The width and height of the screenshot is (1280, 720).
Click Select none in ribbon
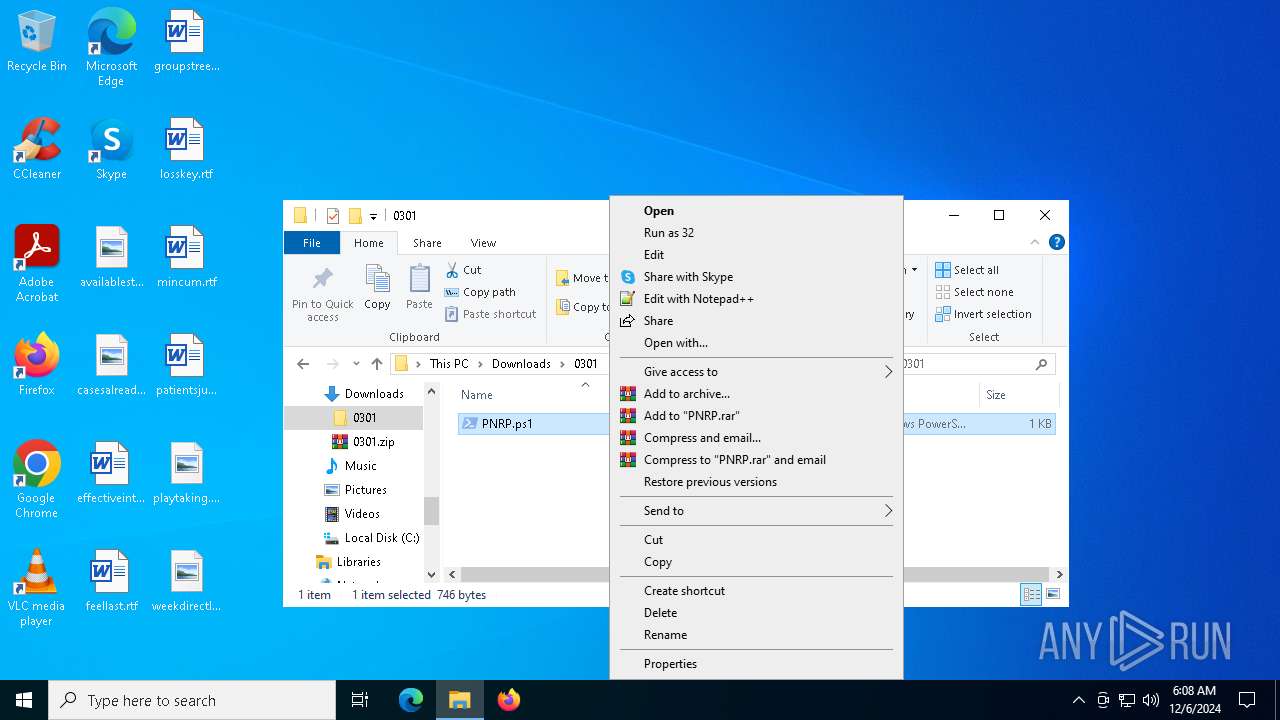(x=975, y=292)
